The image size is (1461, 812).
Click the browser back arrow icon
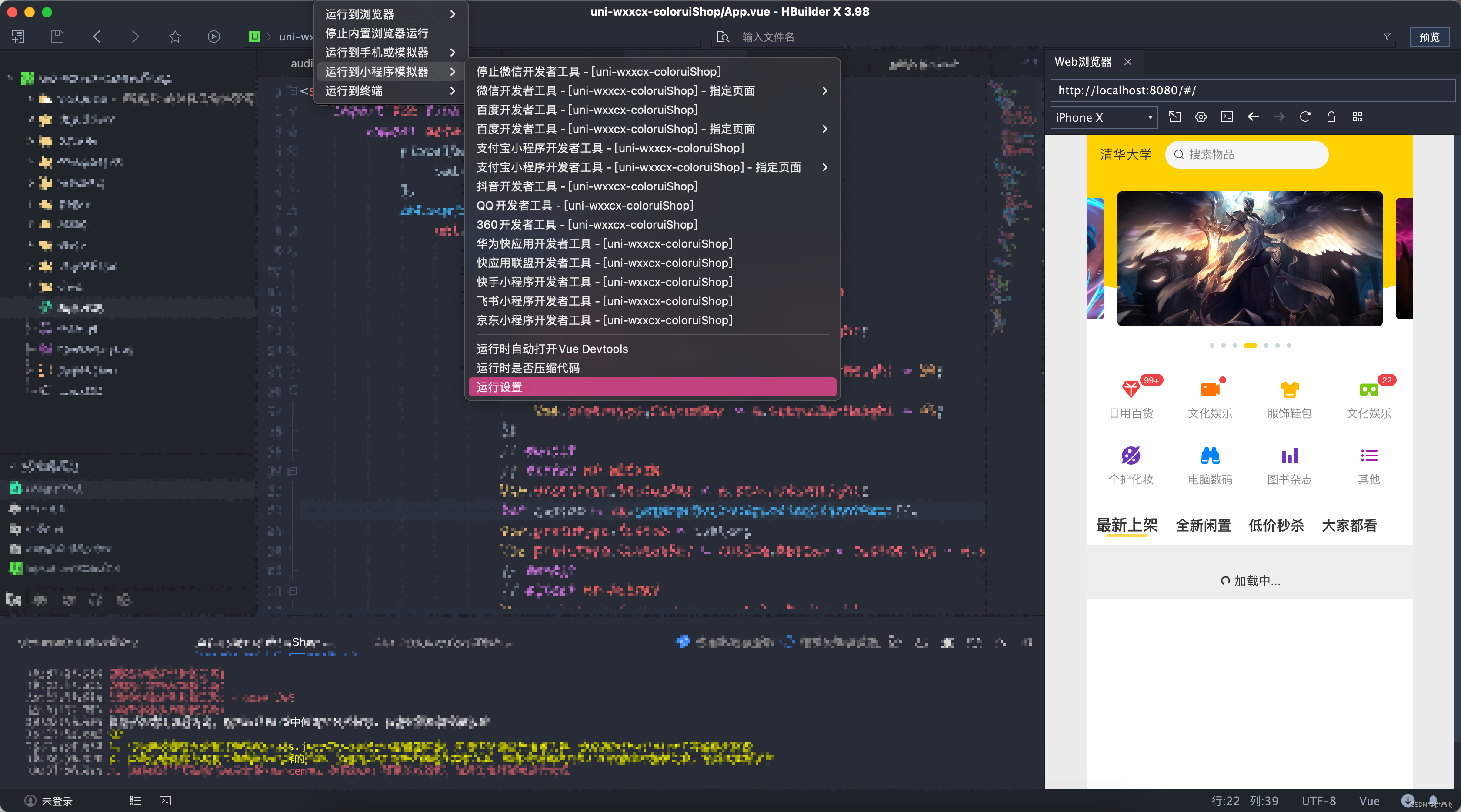coord(1254,117)
